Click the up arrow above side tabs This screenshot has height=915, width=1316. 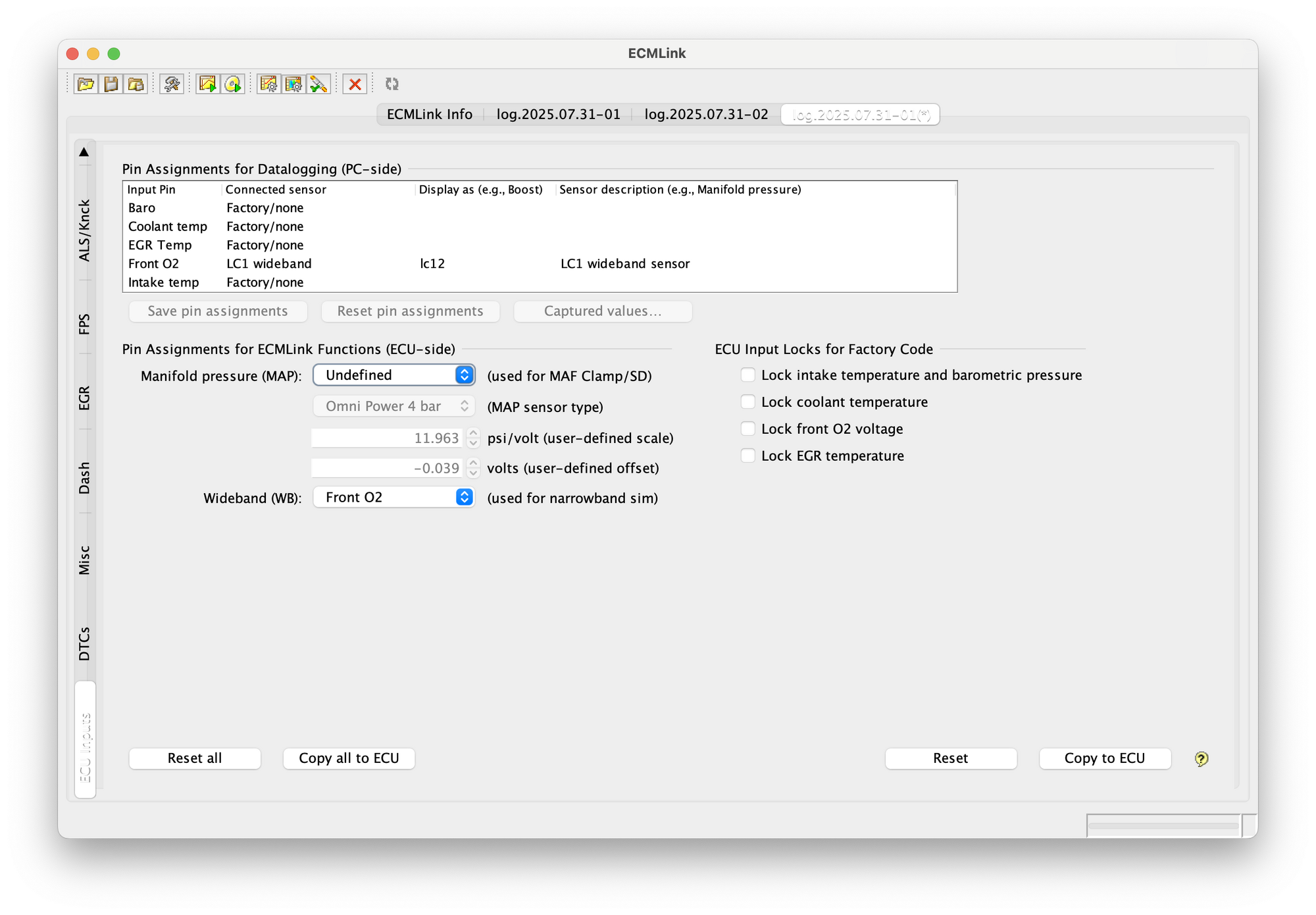(x=84, y=152)
